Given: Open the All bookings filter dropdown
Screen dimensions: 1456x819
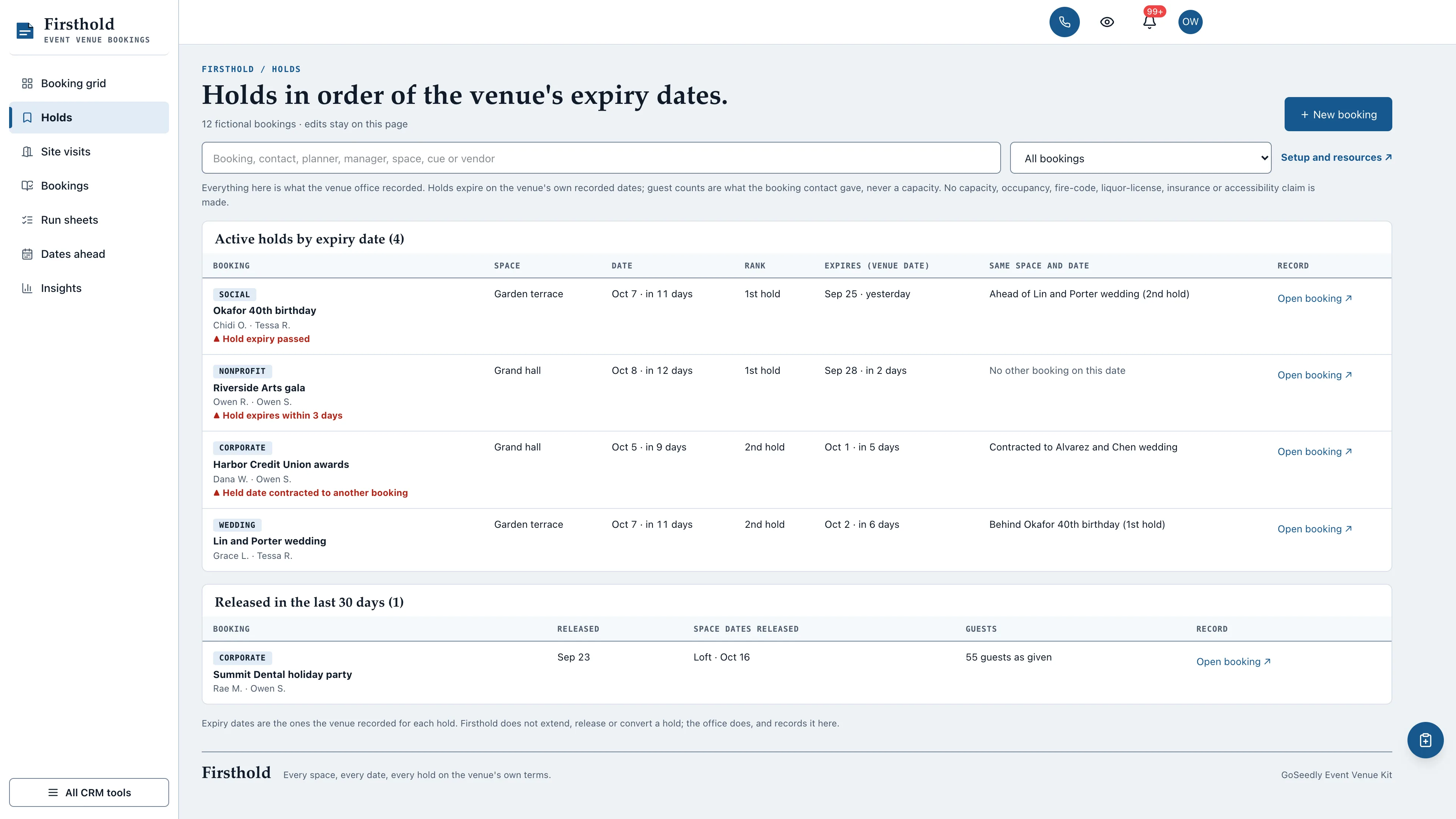Looking at the screenshot, I should tap(1140, 158).
